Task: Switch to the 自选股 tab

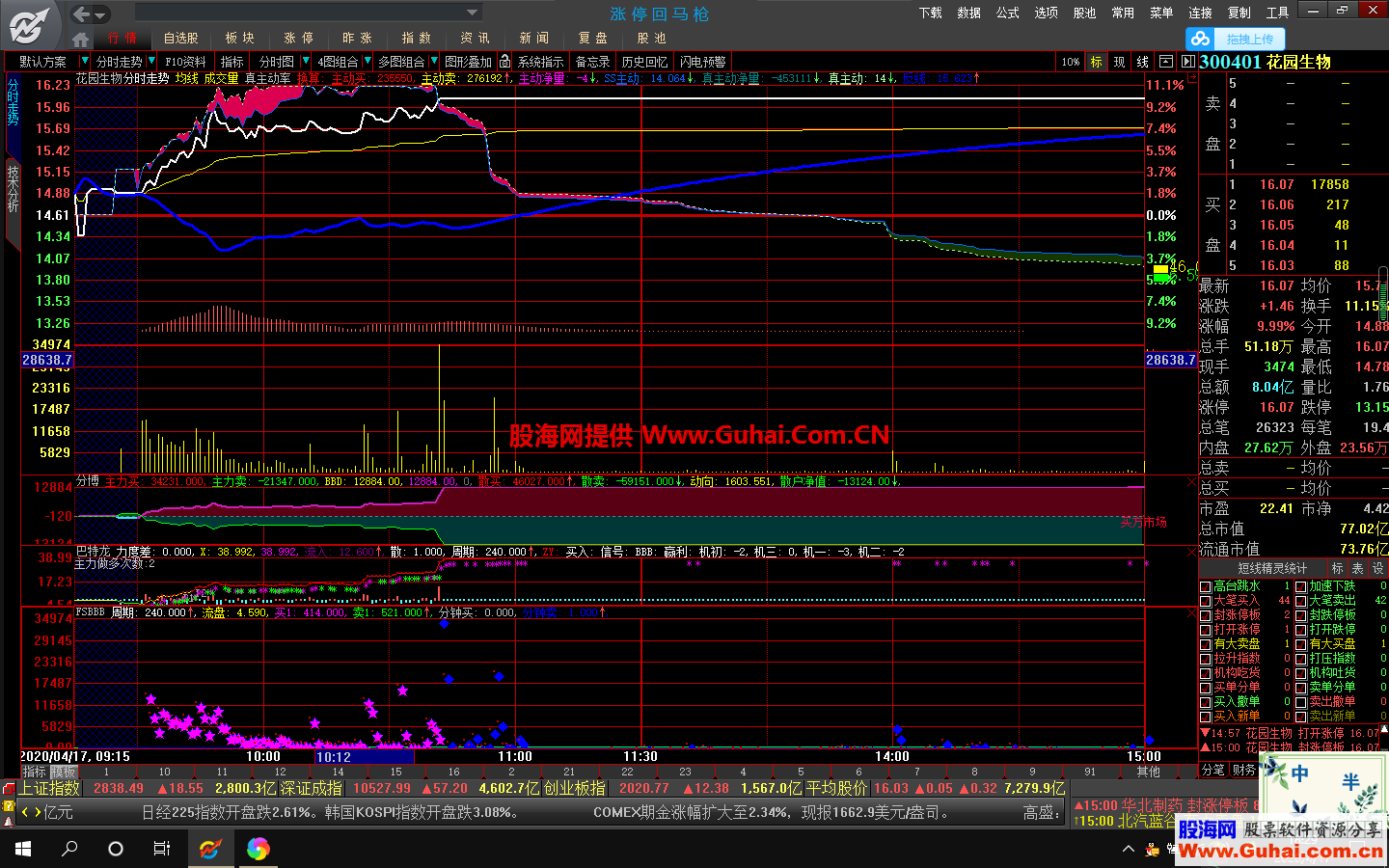Action: coord(180,39)
